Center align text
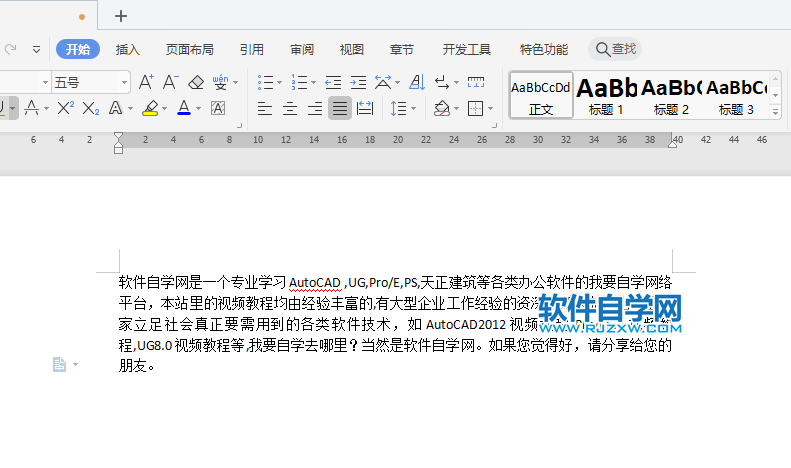The height and width of the screenshot is (468, 791). pos(290,108)
